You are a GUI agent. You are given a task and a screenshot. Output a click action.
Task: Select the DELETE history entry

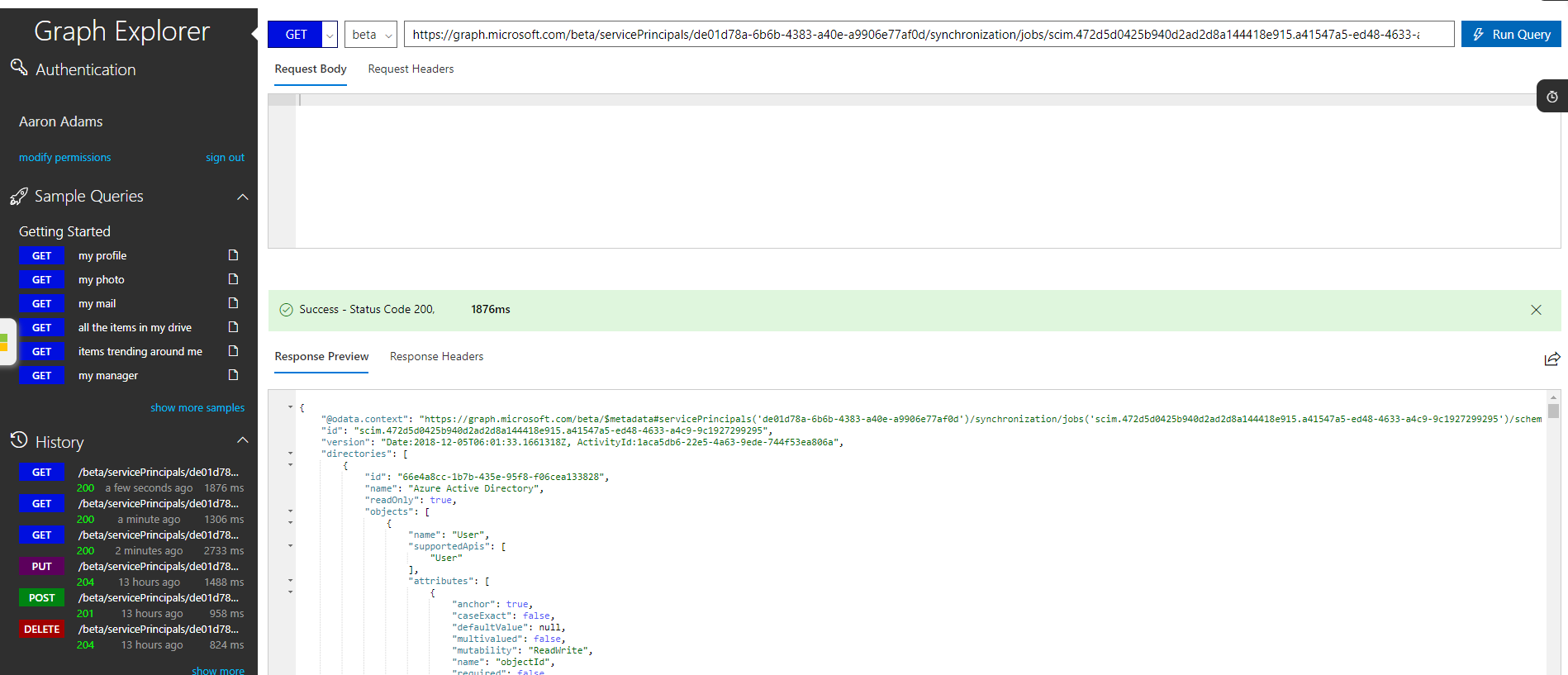(131, 636)
